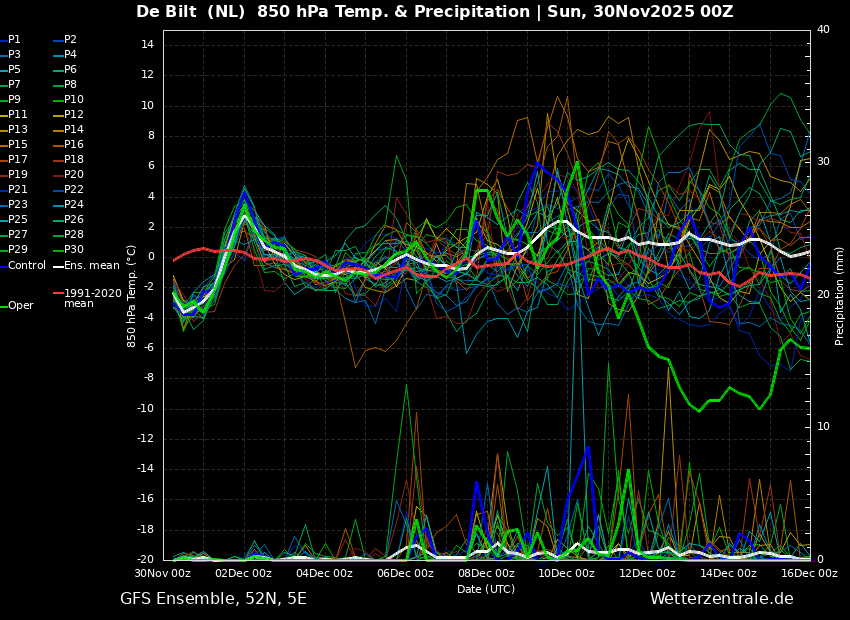Viewport: 850px width, 620px height.
Task: Select the 30Nov 00z date tick label
Action: (x=163, y=574)
